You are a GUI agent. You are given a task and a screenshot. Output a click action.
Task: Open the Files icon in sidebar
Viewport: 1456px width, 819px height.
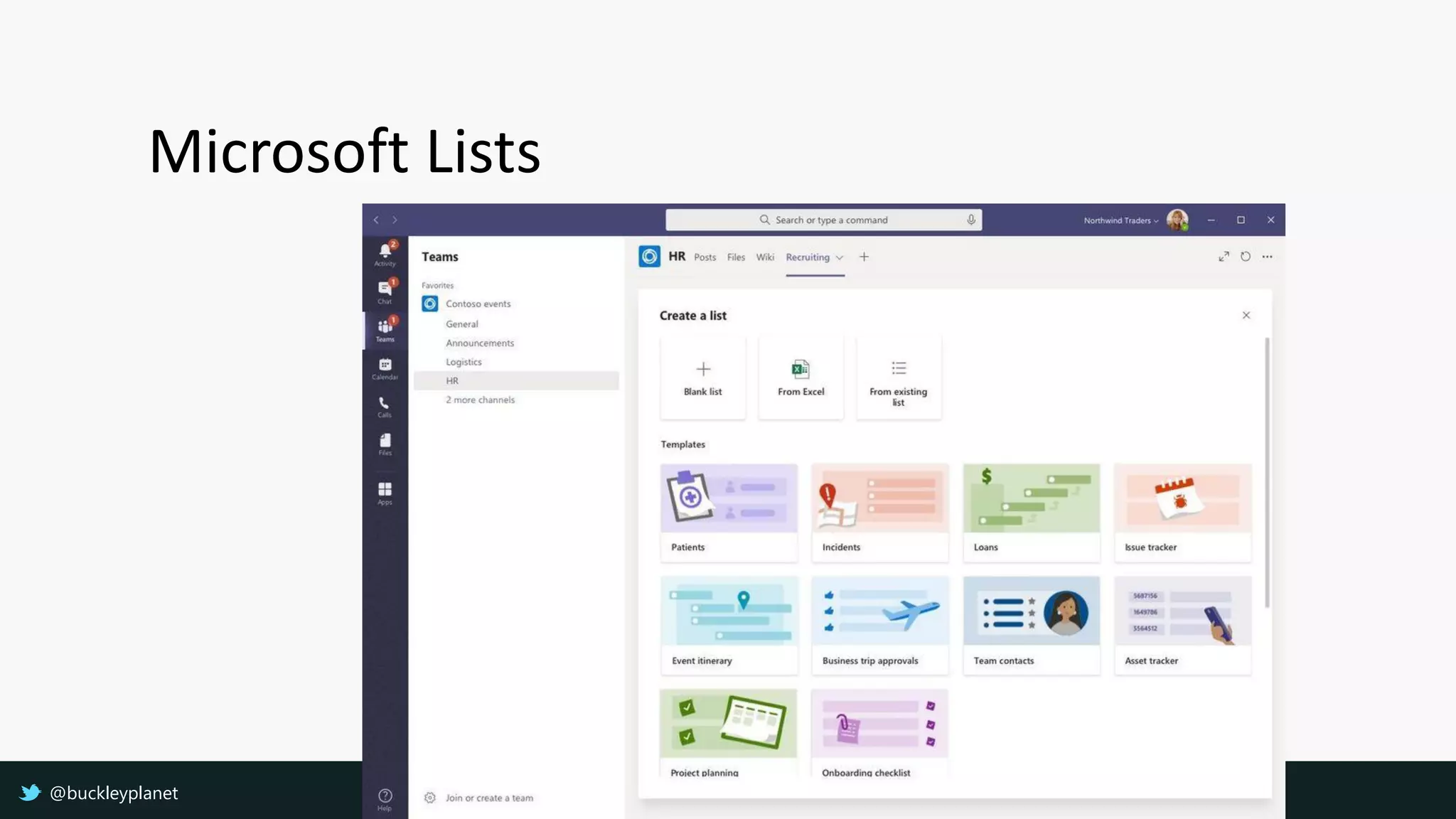[x=385, y=444]
